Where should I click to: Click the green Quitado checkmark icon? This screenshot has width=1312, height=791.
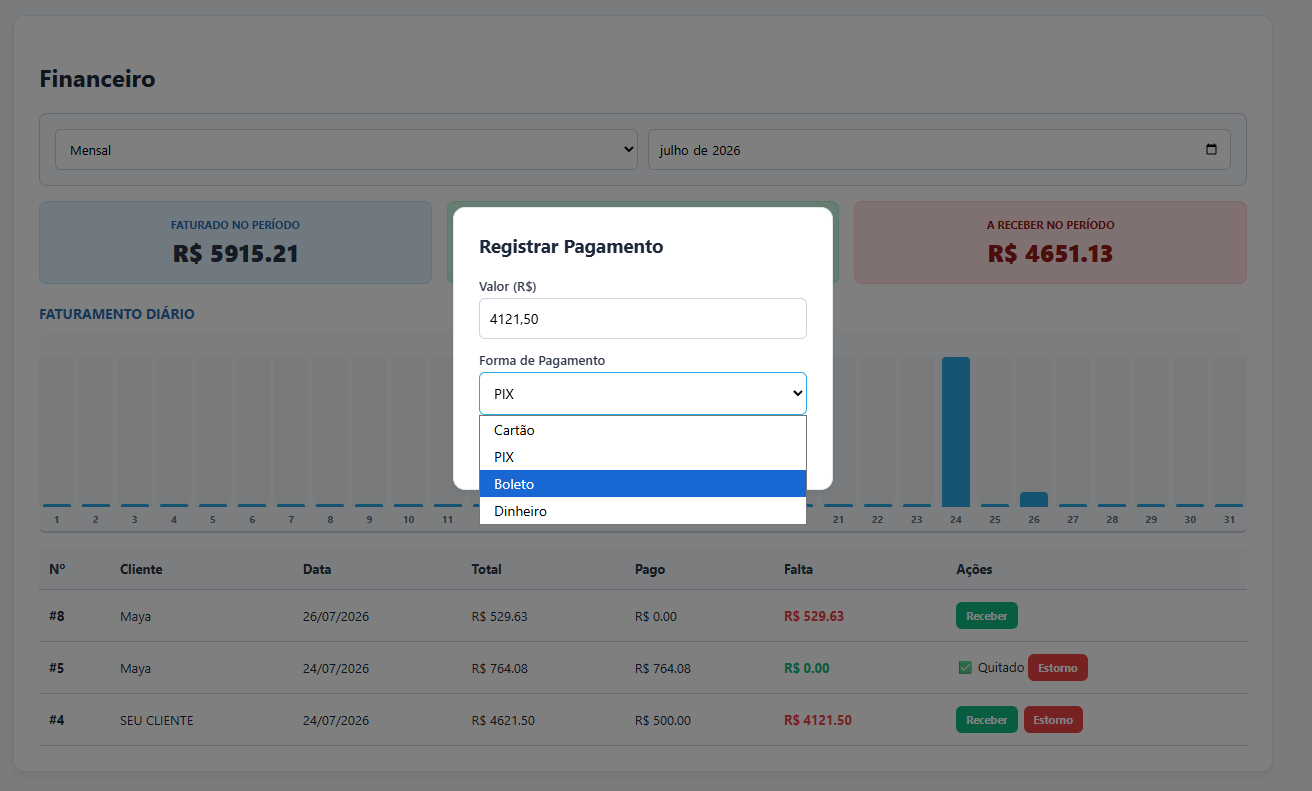coord(965,668)
